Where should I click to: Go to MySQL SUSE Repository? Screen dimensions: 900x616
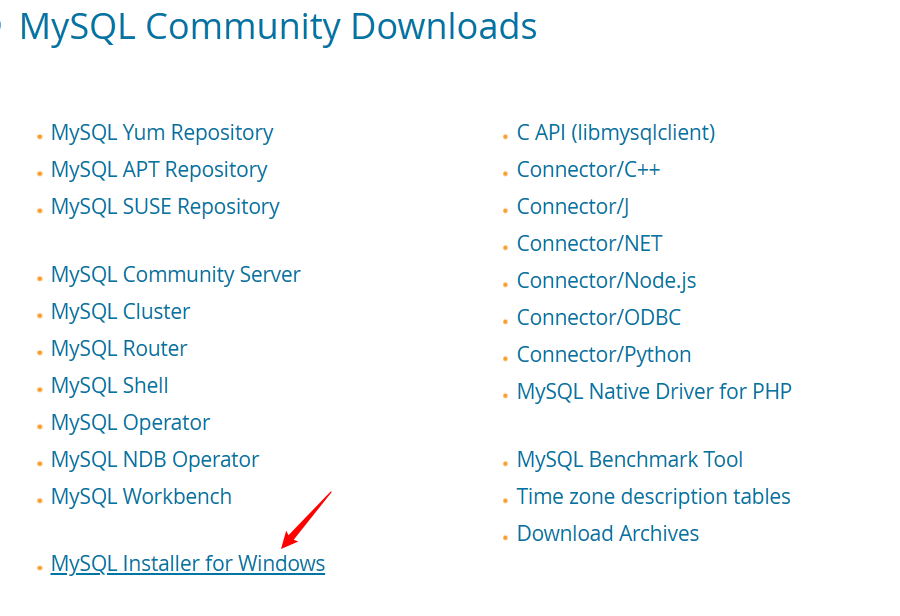165,207
